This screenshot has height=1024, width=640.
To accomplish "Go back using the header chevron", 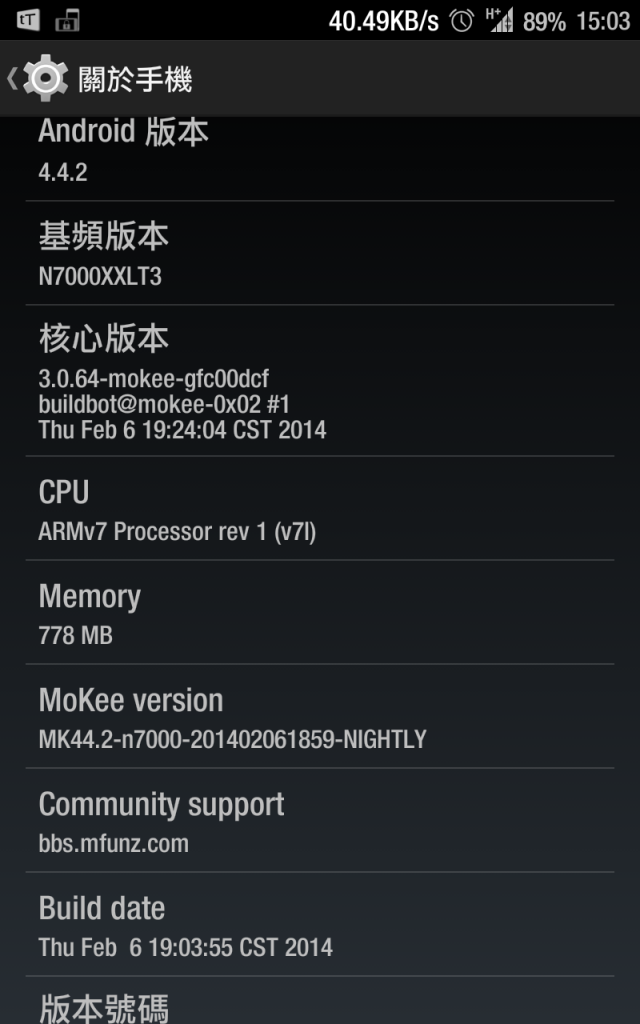I will coord(12,78).
